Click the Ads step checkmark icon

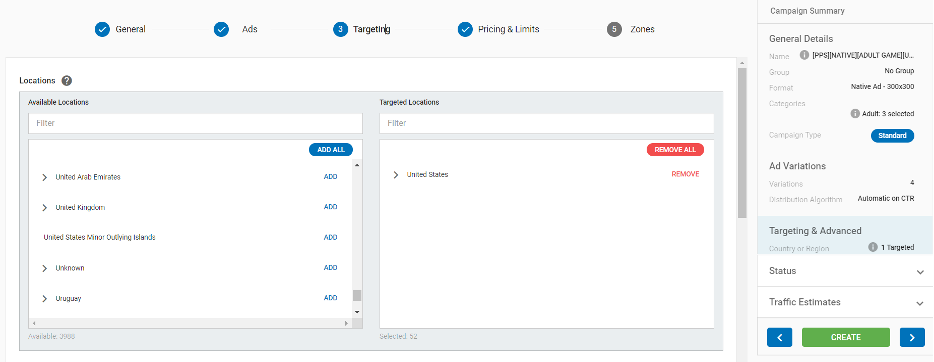point(222,29)
